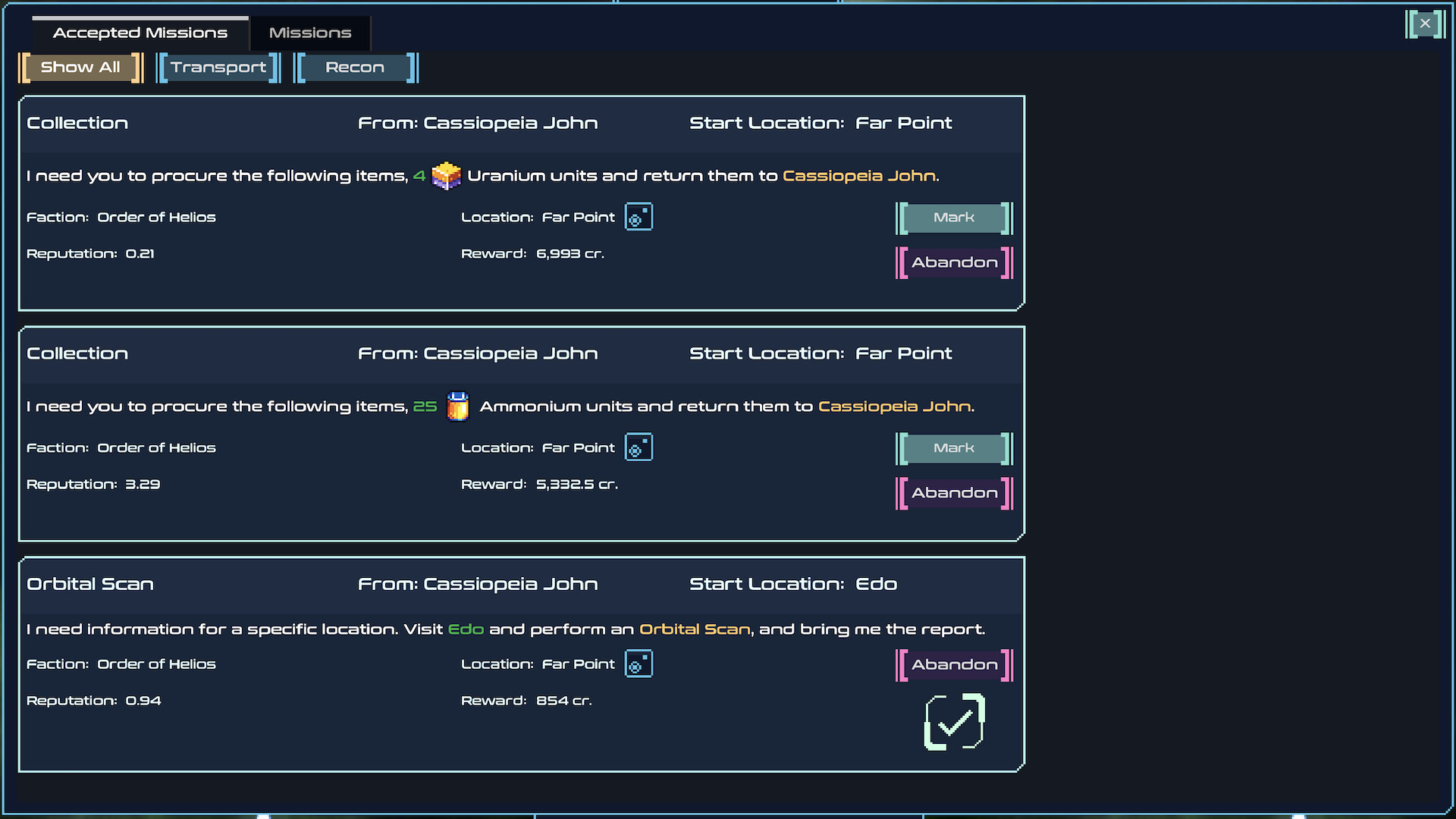Select the Accepted Missions tab

tap(140, 33)
